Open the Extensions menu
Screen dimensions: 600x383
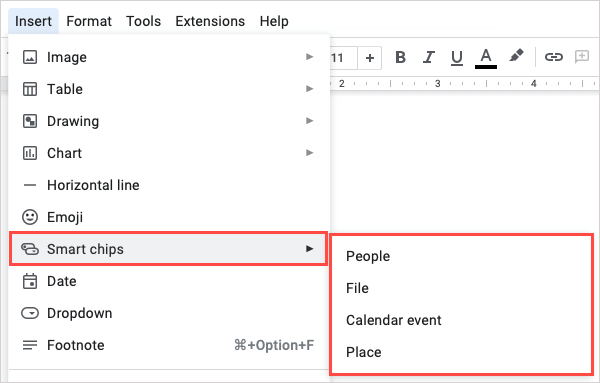tap(210, 21)
